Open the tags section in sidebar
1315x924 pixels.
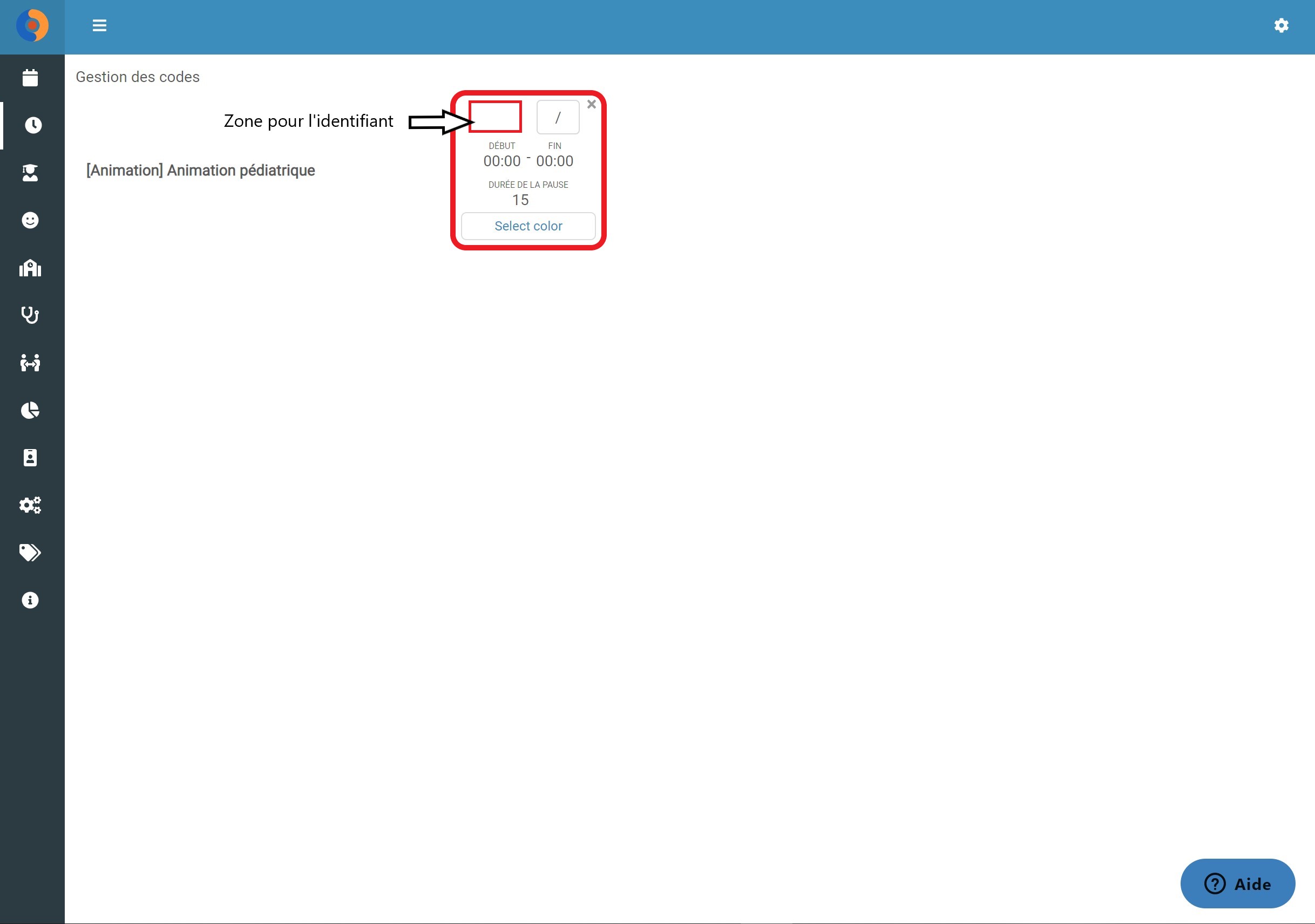(30, 553)
